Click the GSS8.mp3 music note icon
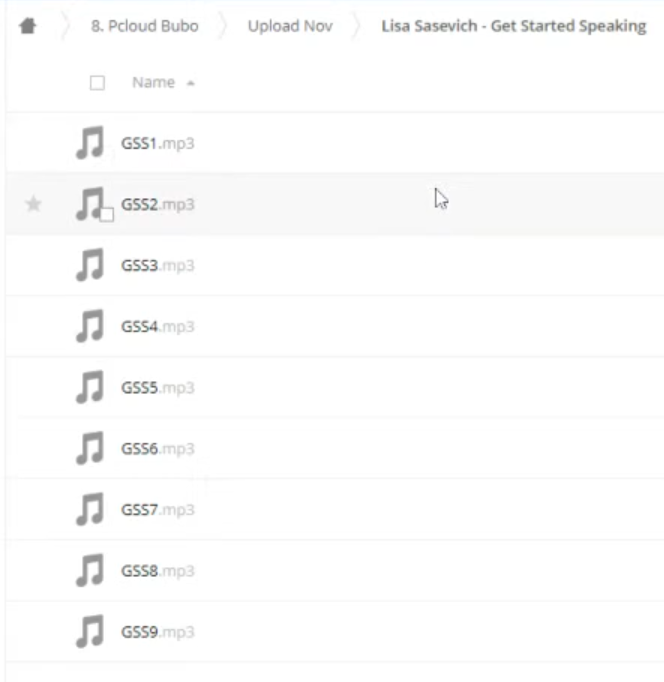Viewport: 664px width, 682px height. coord(90,570)
